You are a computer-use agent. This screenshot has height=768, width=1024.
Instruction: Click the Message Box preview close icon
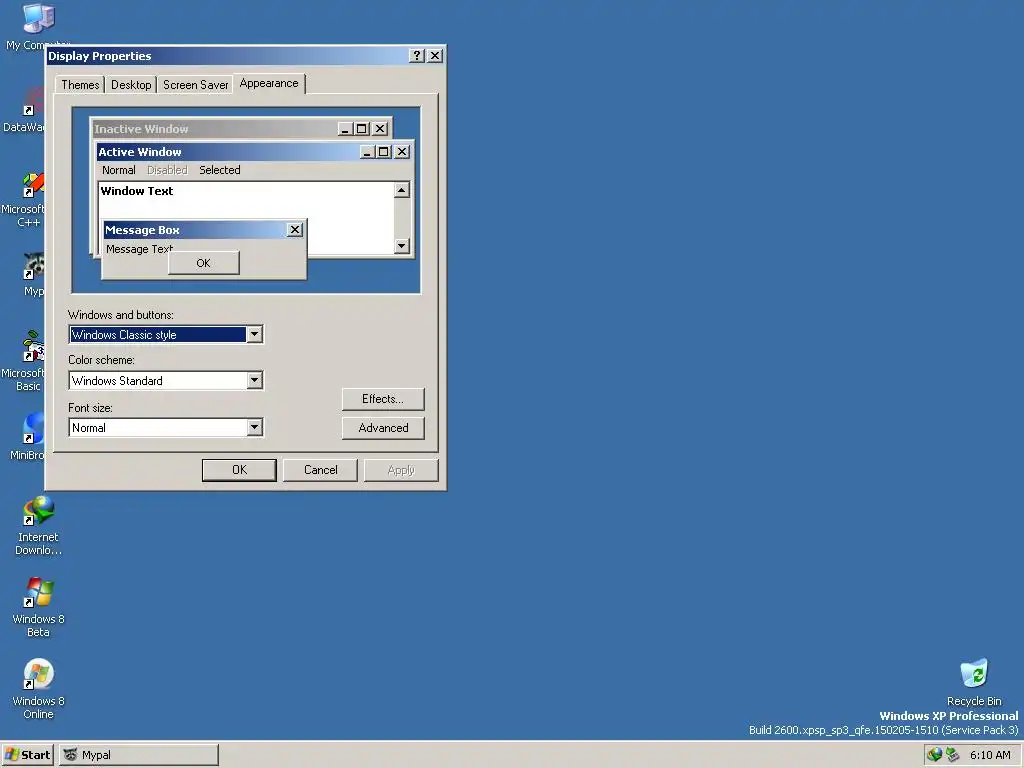pos(295,230)
